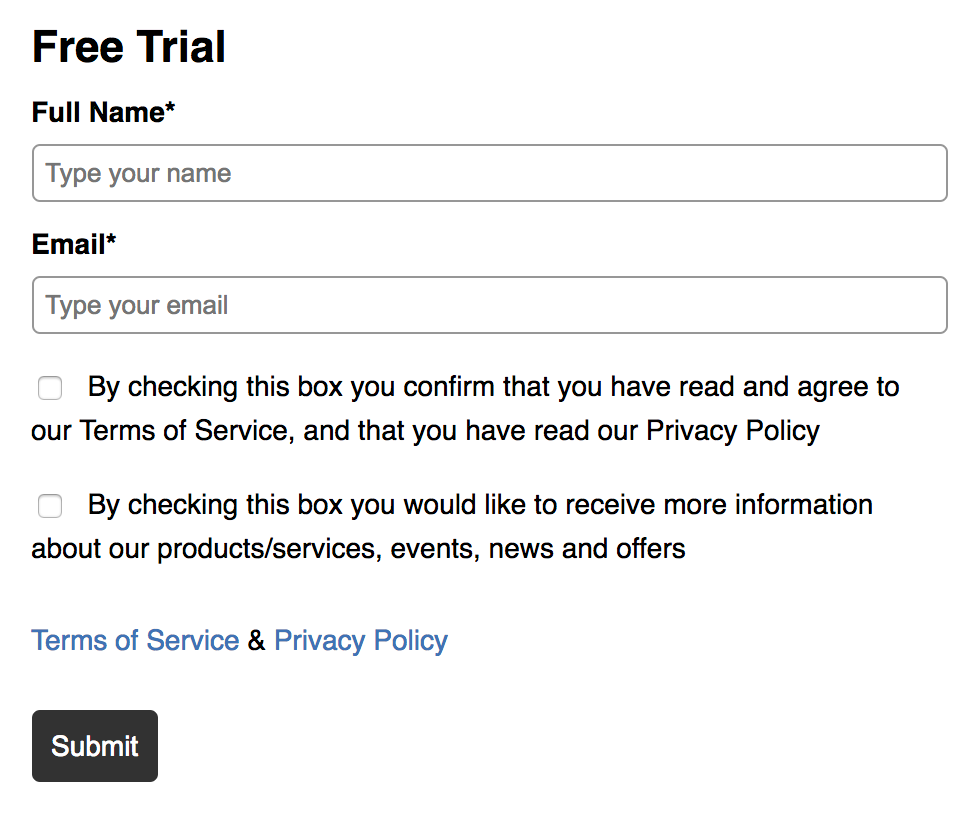Image resolution: width=980 pixels, height=828 pixels.
Task: Check the Terms of Service agreement checkbox
Action: point(50,388)
